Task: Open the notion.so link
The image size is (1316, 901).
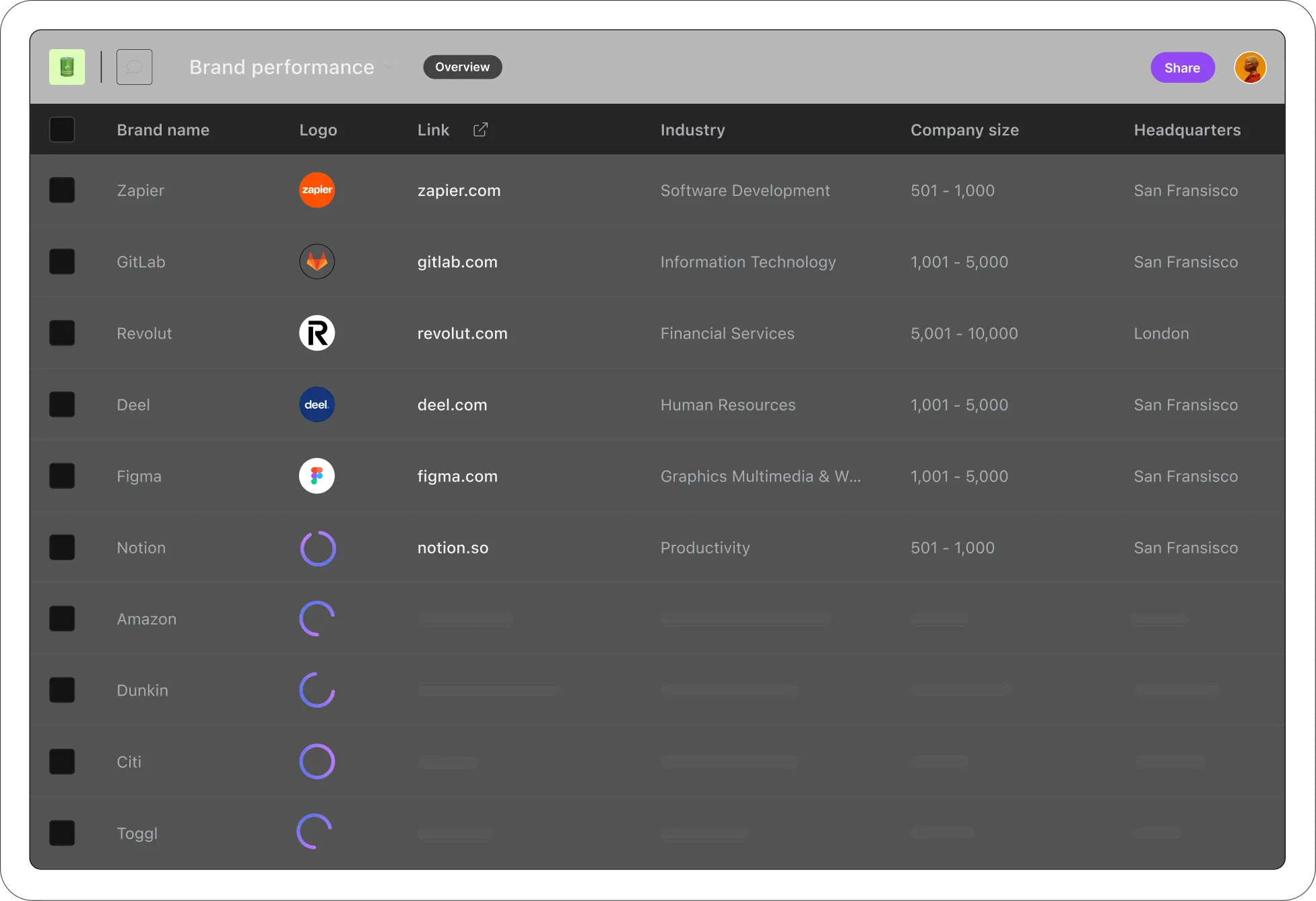Action: coord(453,547)
